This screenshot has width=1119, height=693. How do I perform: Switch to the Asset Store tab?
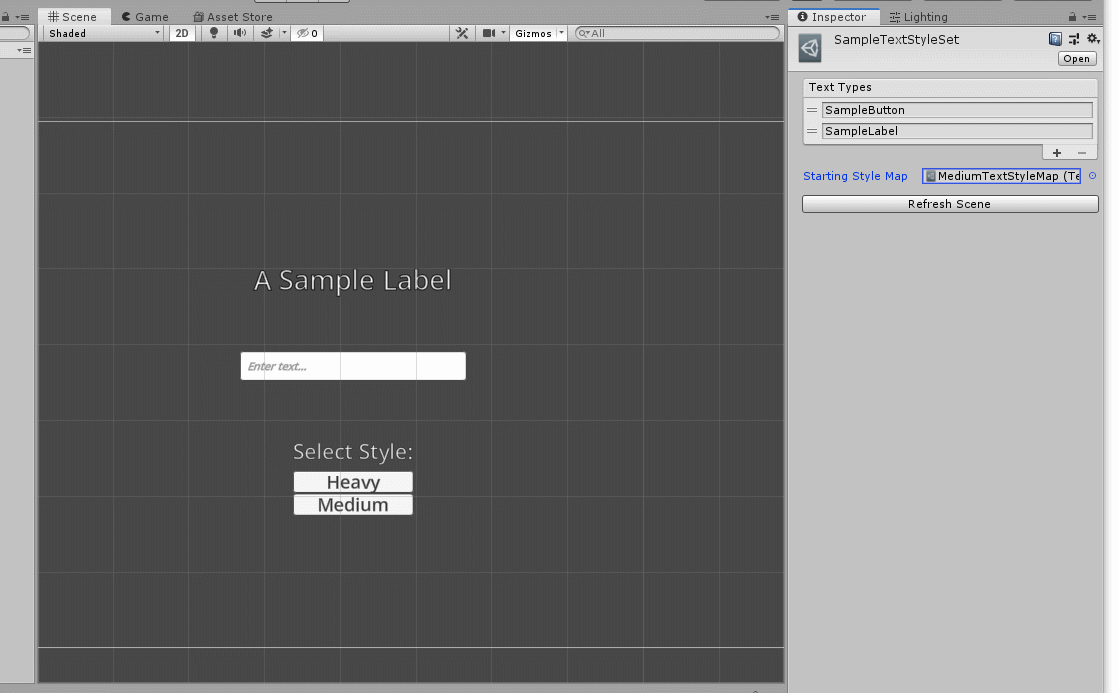(233, 16)
